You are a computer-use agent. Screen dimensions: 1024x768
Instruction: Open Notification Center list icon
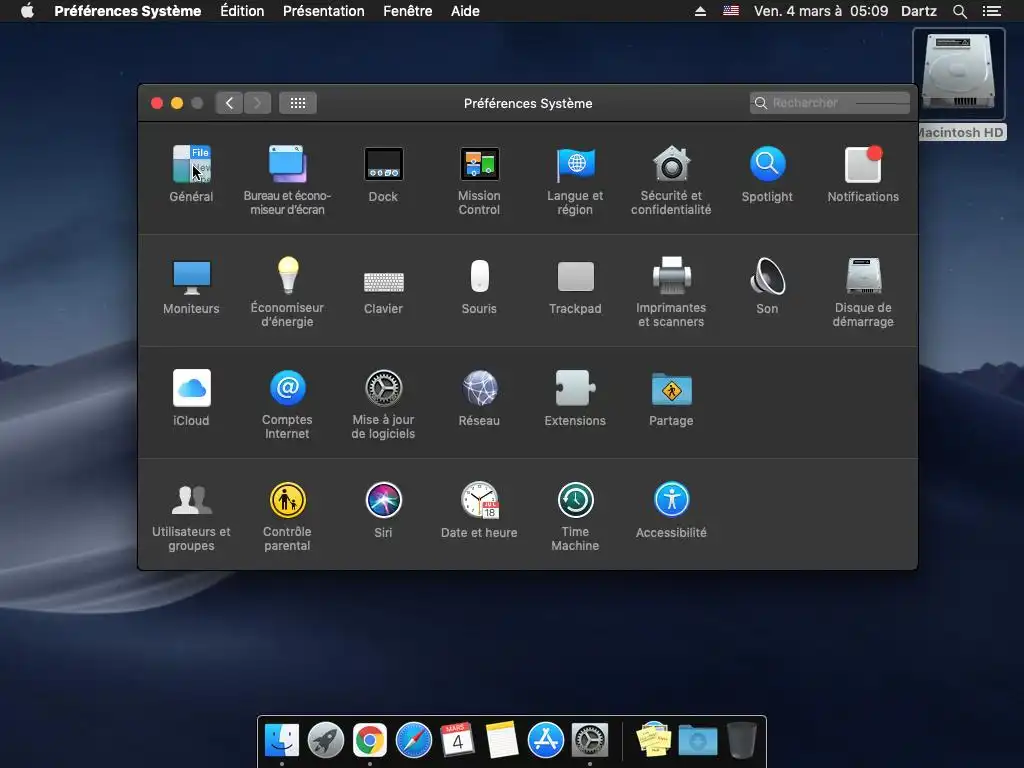[x=991, y=11]
